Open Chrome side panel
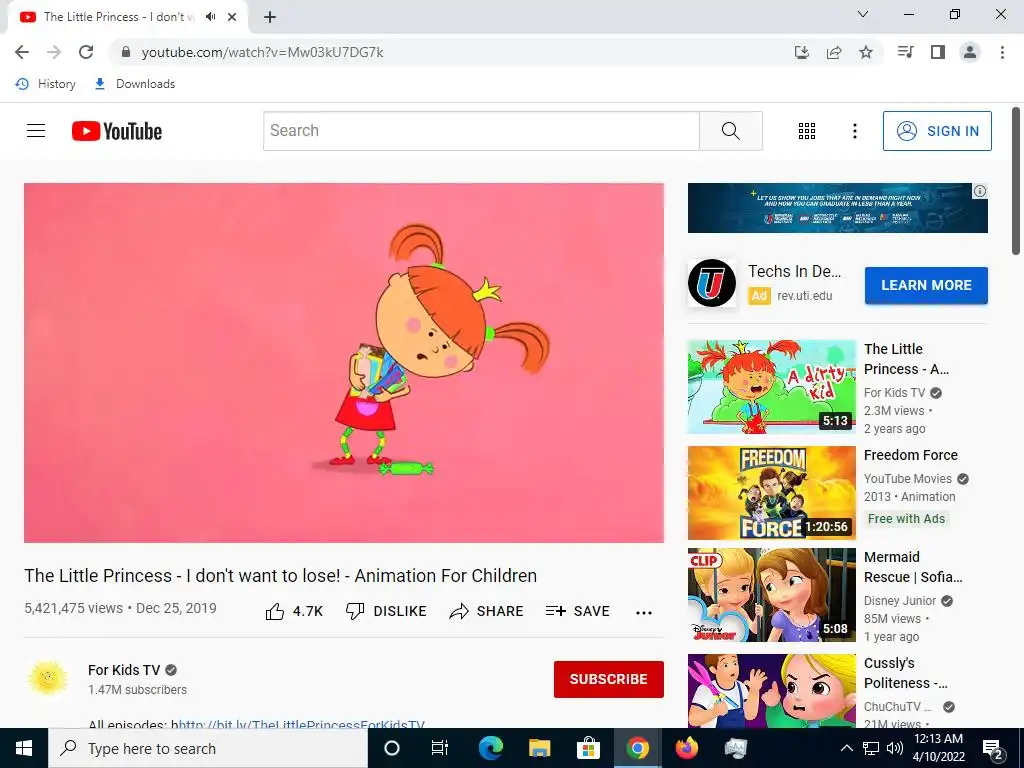 [938, 52]
